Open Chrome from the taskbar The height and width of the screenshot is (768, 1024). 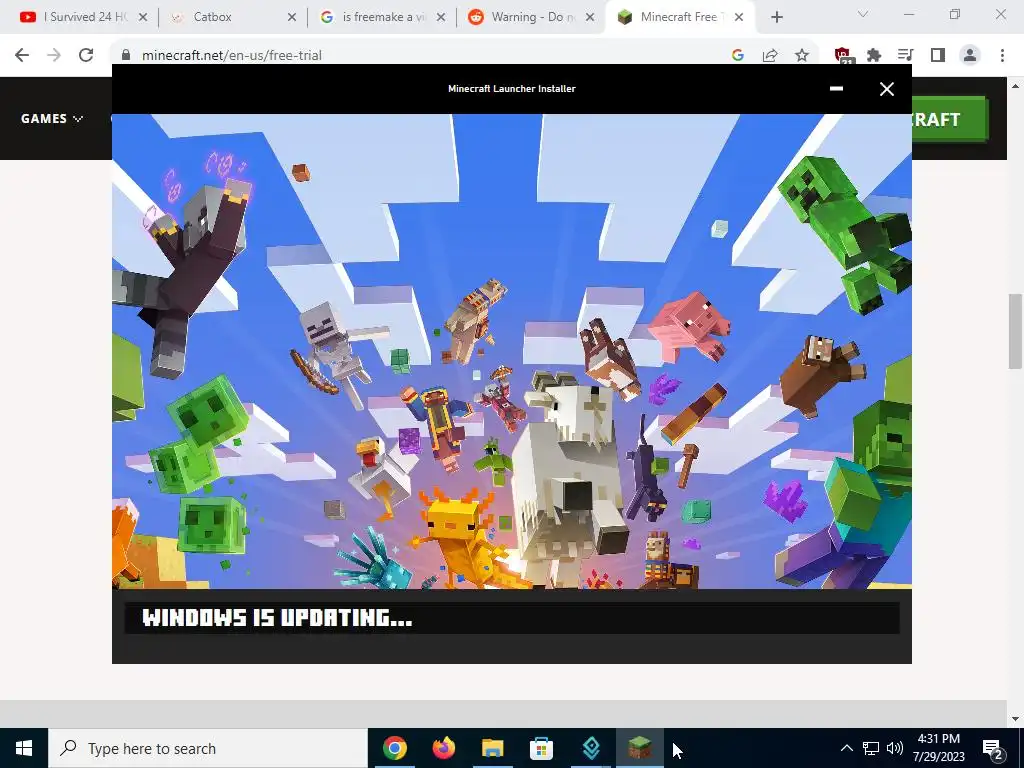coord(394,748)
